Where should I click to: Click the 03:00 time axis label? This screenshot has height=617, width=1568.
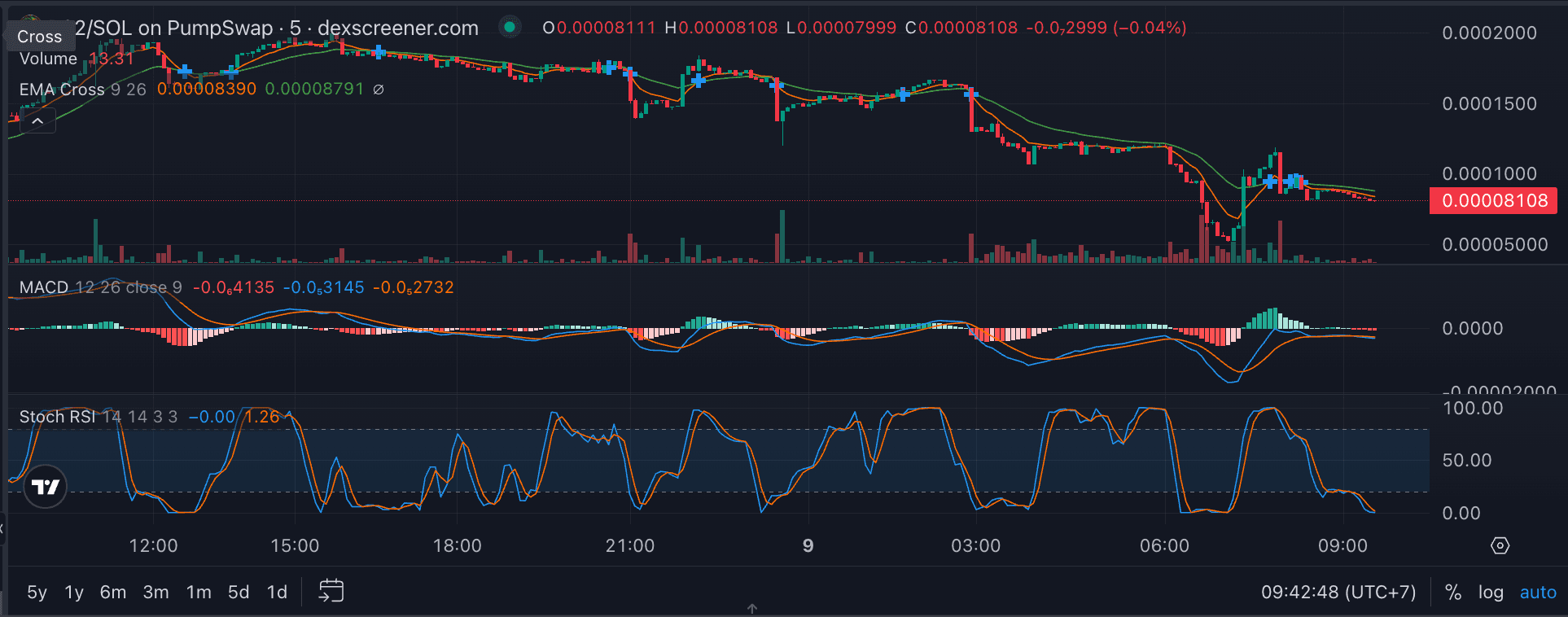coord(975,545)
